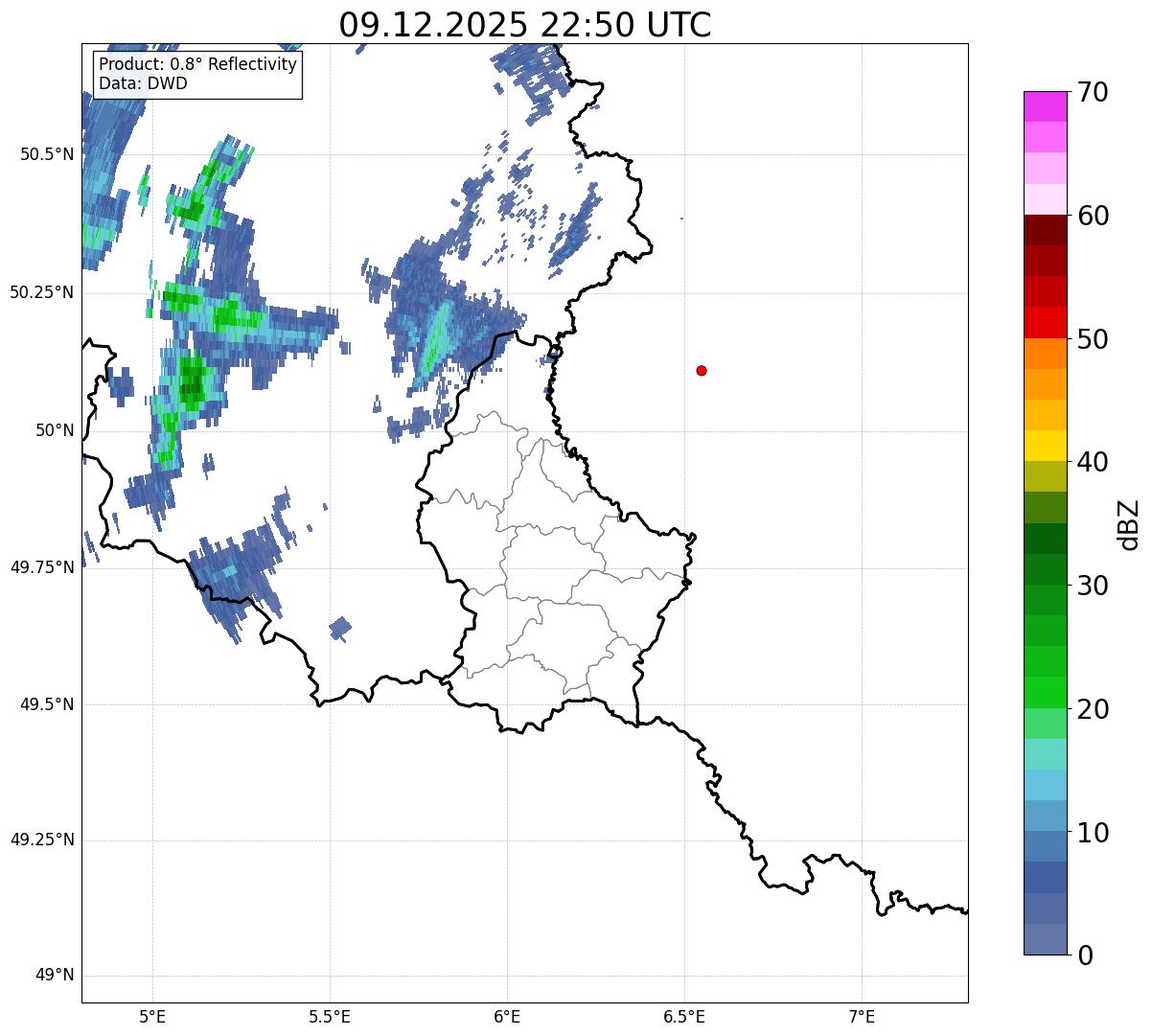
Task: Click the longitude label 5.5°E
Action: point(330,1016)
